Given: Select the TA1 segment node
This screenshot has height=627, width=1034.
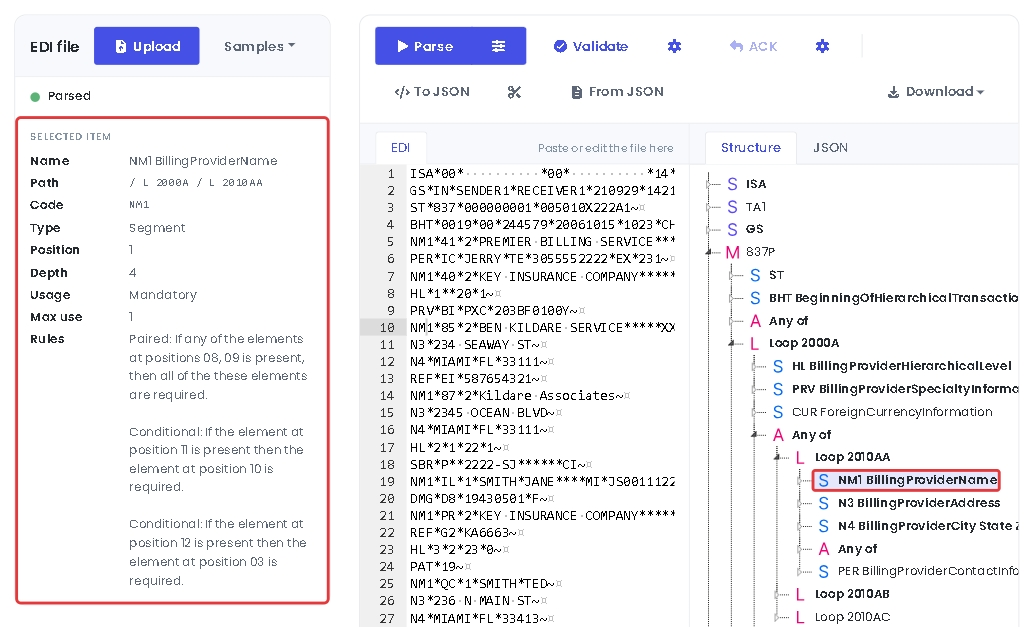Looking at the screenshot, I should pos(756,207).
